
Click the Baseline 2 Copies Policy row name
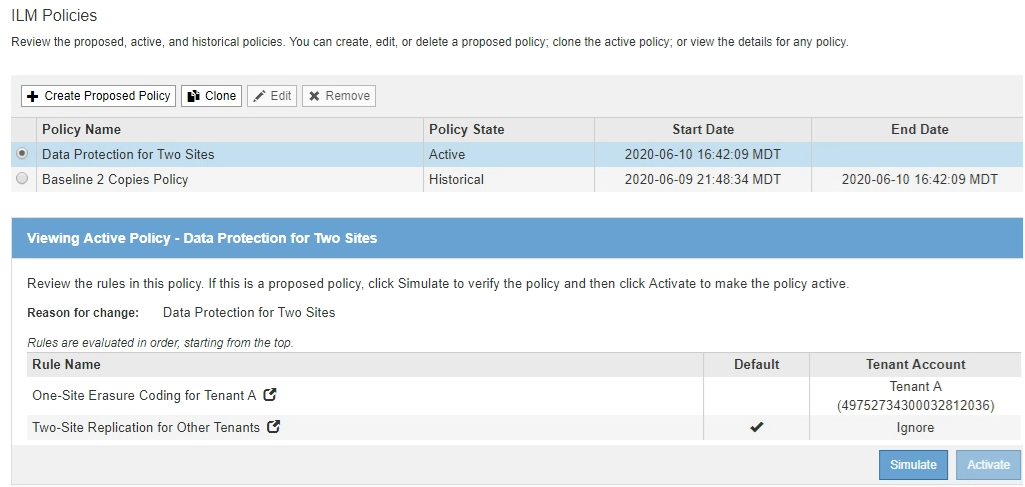coord(115,179)
